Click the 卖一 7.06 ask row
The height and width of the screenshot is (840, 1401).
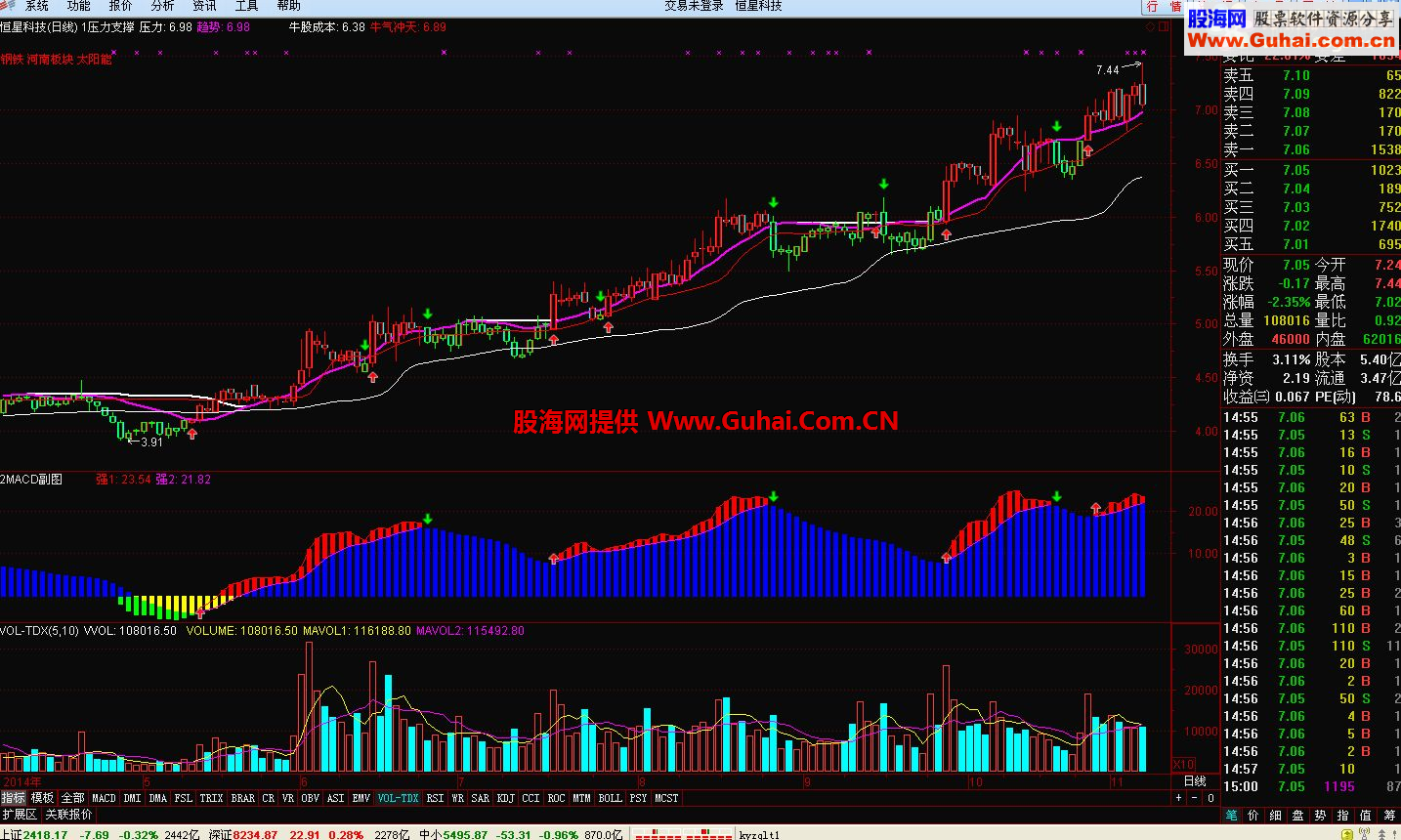point(1311,149)
